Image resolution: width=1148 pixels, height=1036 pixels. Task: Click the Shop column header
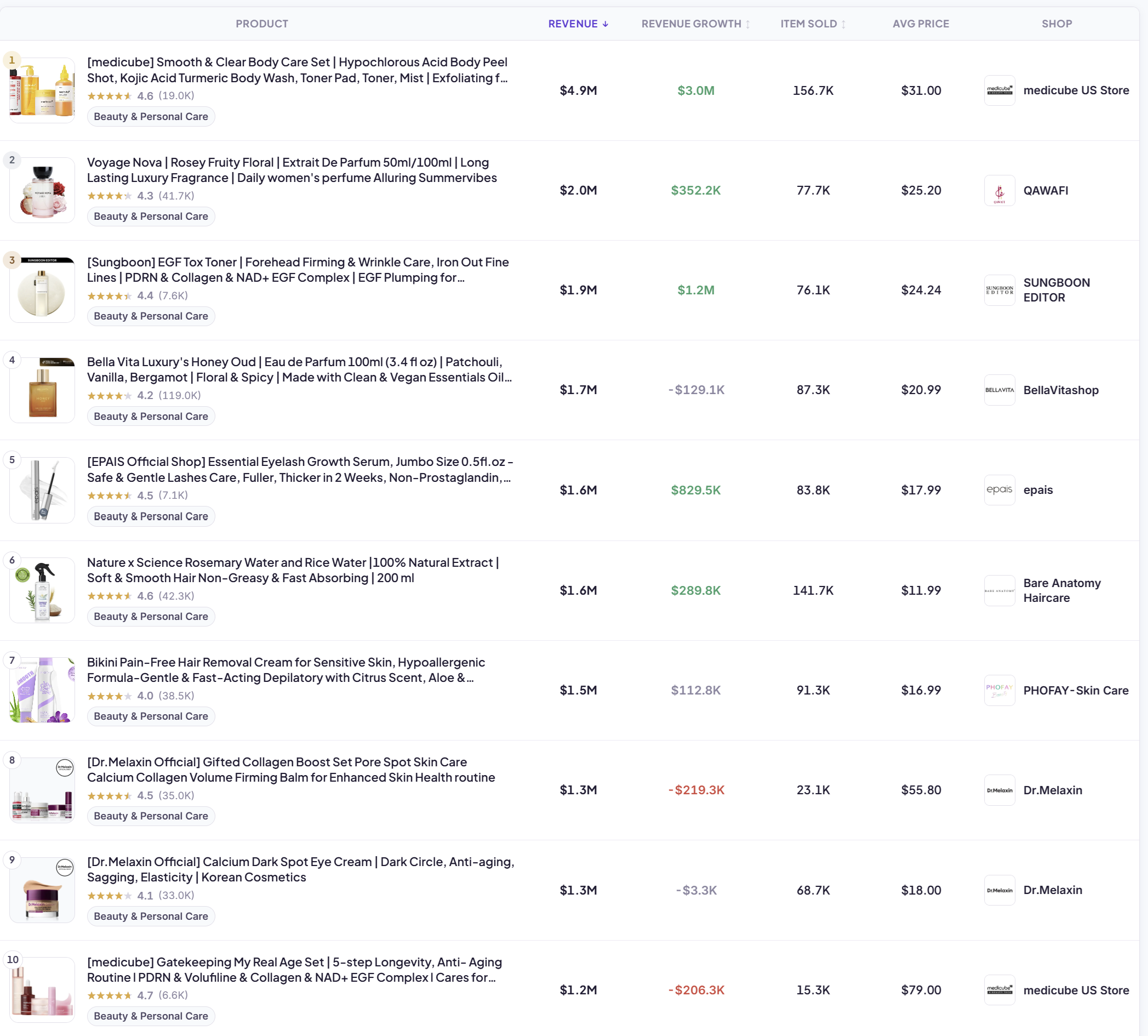click(1056, 24)
